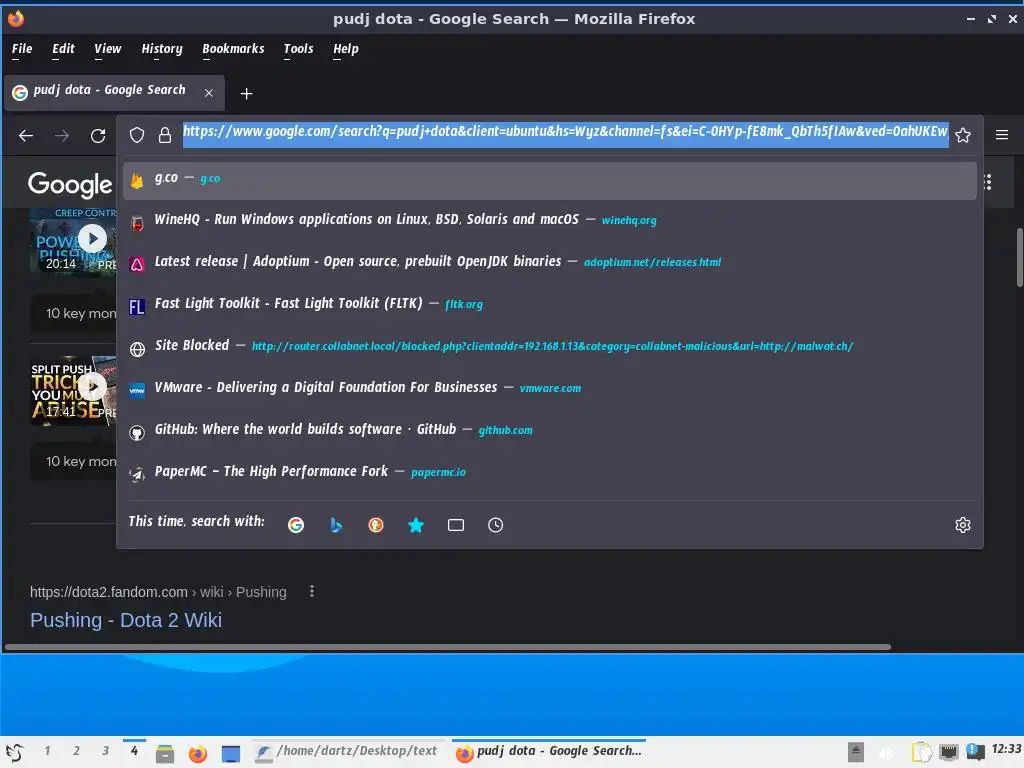Search history with the clock icon
This screenshot has width=1024, height=768.
tap(496, 524)
